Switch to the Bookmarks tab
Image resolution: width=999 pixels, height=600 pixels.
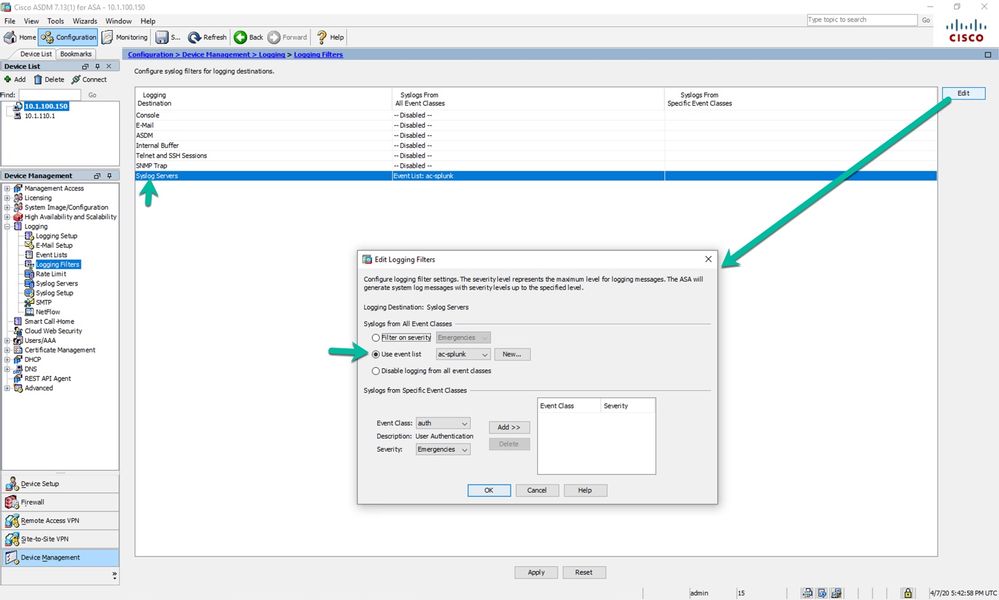(76, 54)
